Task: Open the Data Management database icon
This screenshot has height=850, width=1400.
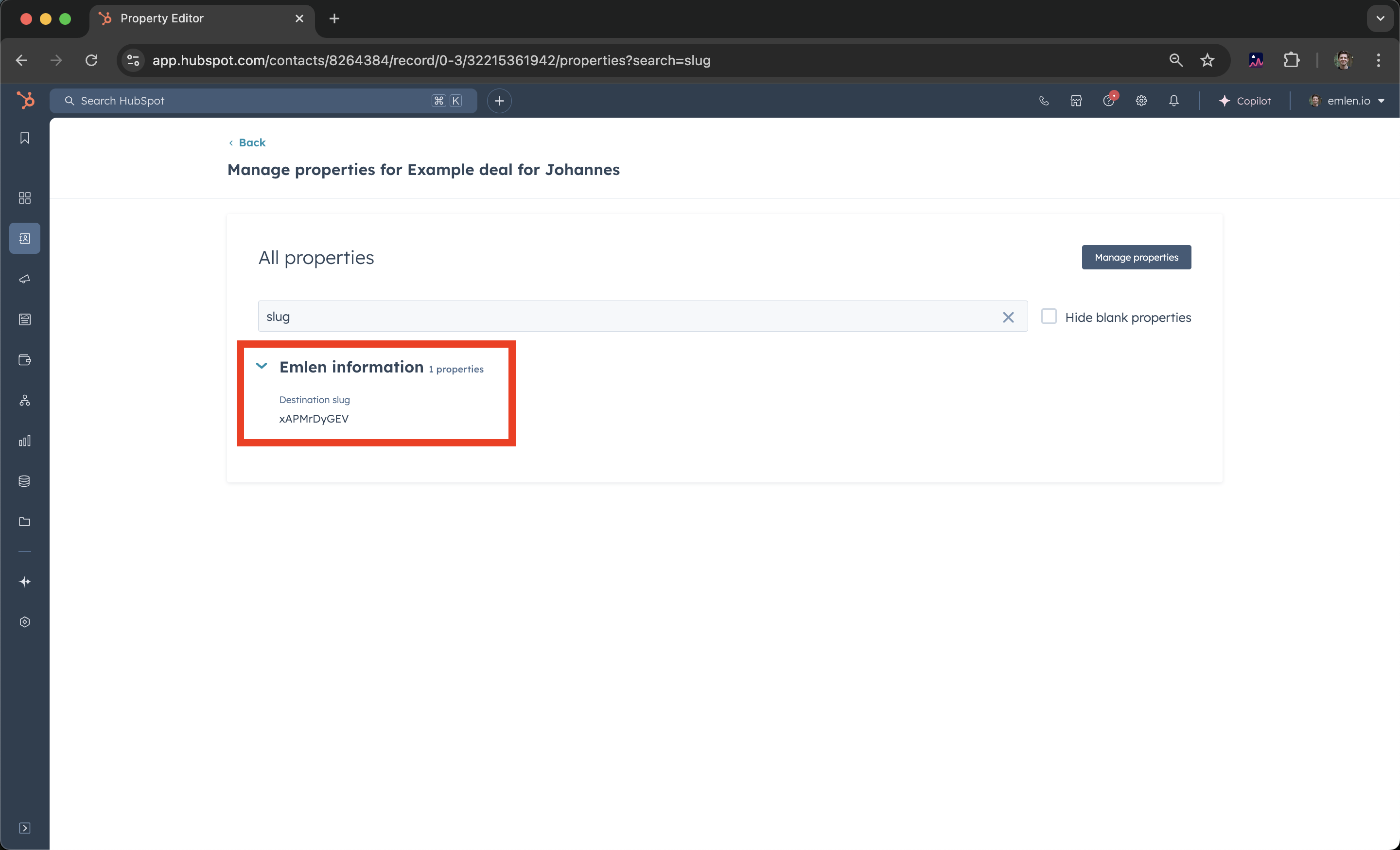Action: click(x=24, y=481)
